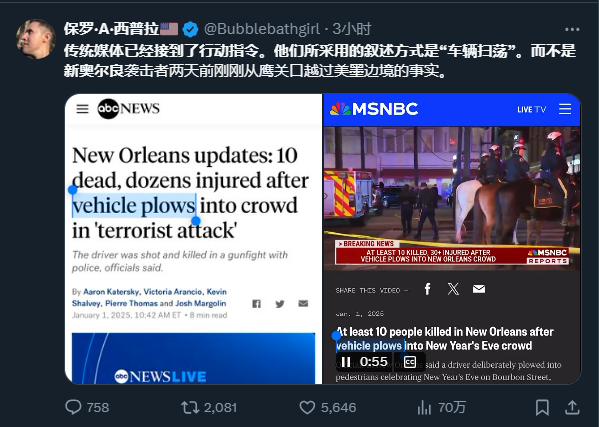
Task: Open the three-dot more options menu
Action: [x=572, y=29]
